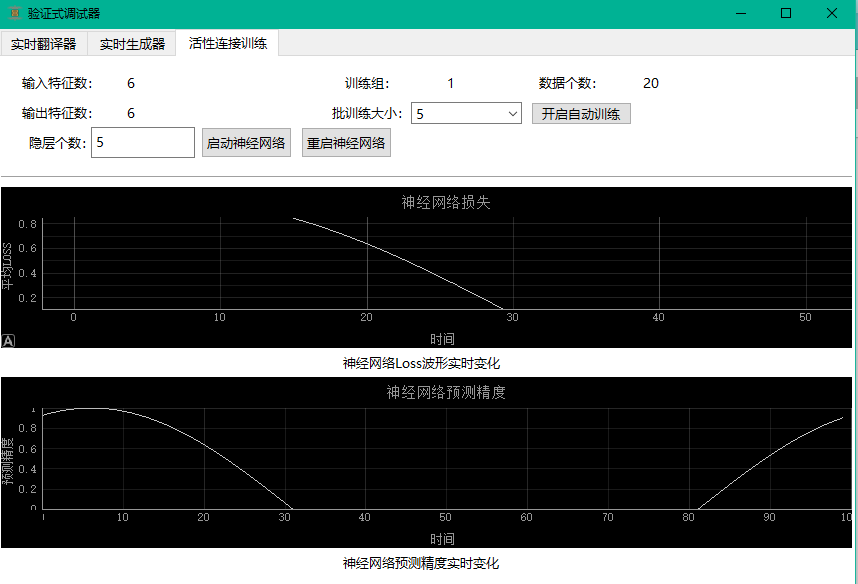Switch to the 实时翻译器 tab
Viewport: 858px width, 584px height.
[x=44, y=44]
